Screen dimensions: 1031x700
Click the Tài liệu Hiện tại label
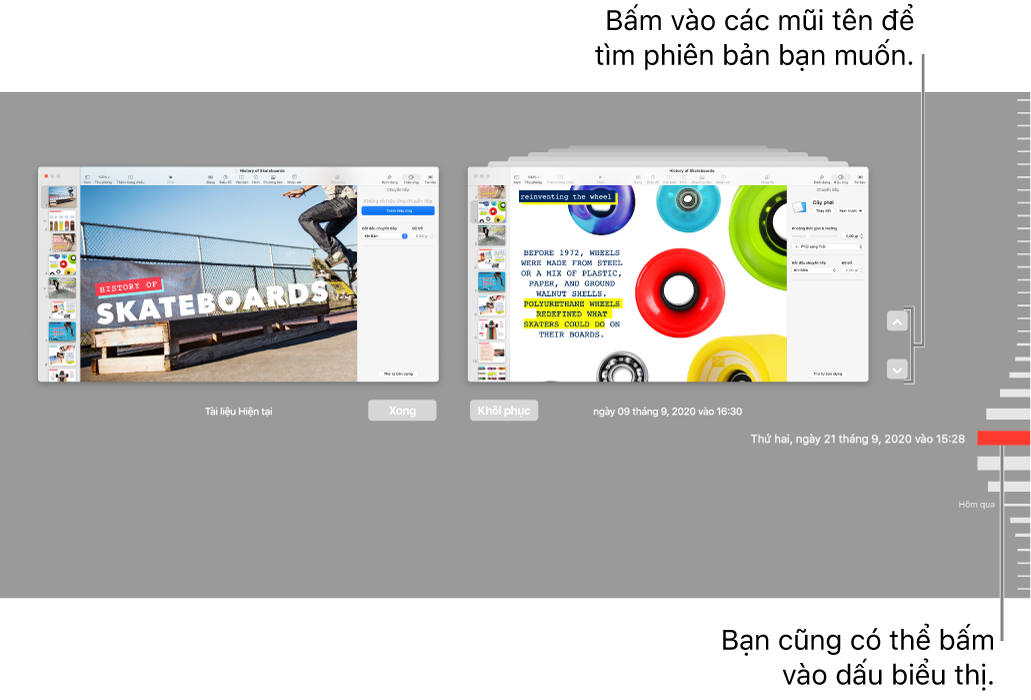pyautogui.click(x=238, y=411)
